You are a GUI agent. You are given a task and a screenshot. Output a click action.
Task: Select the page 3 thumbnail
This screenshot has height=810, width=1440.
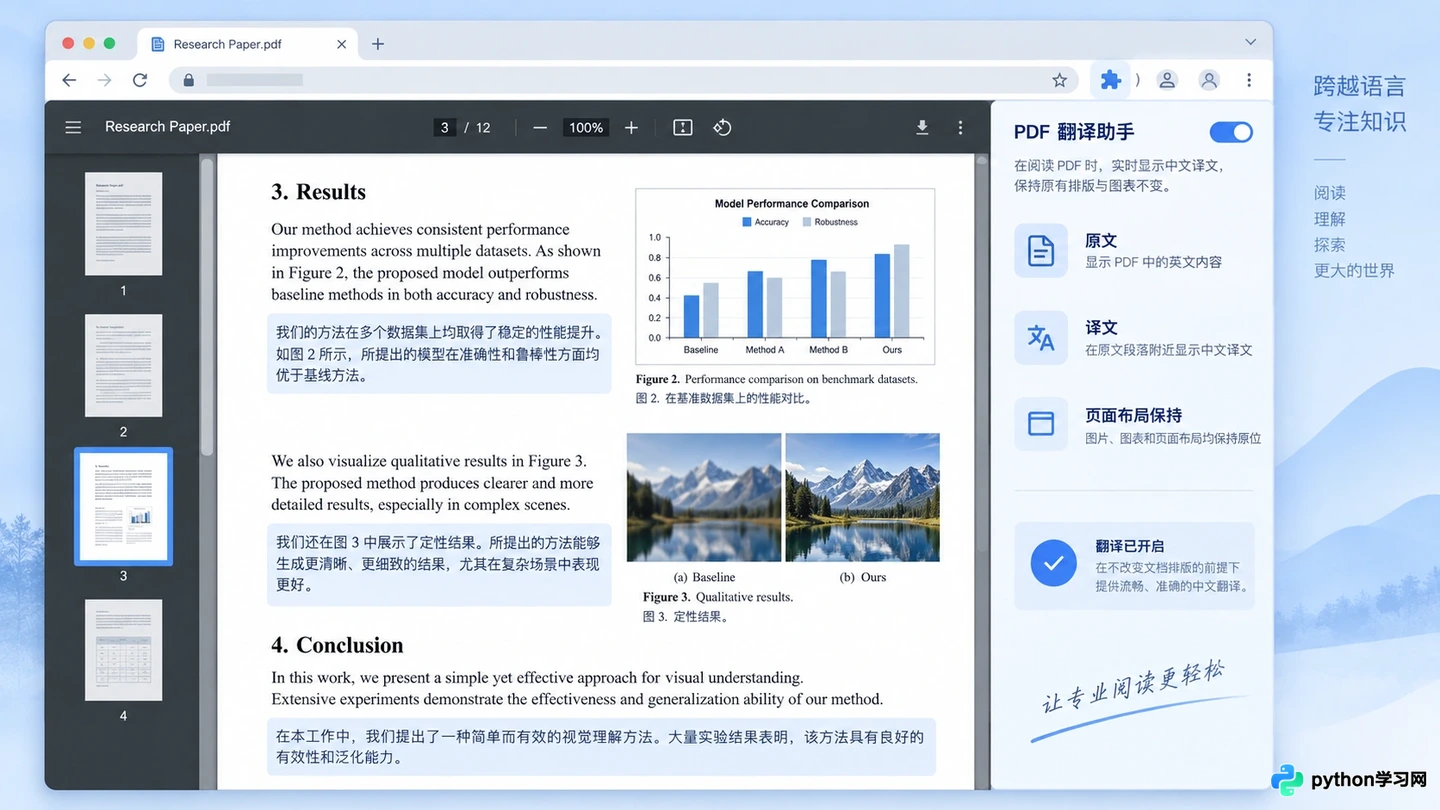[x=123, y=506]
